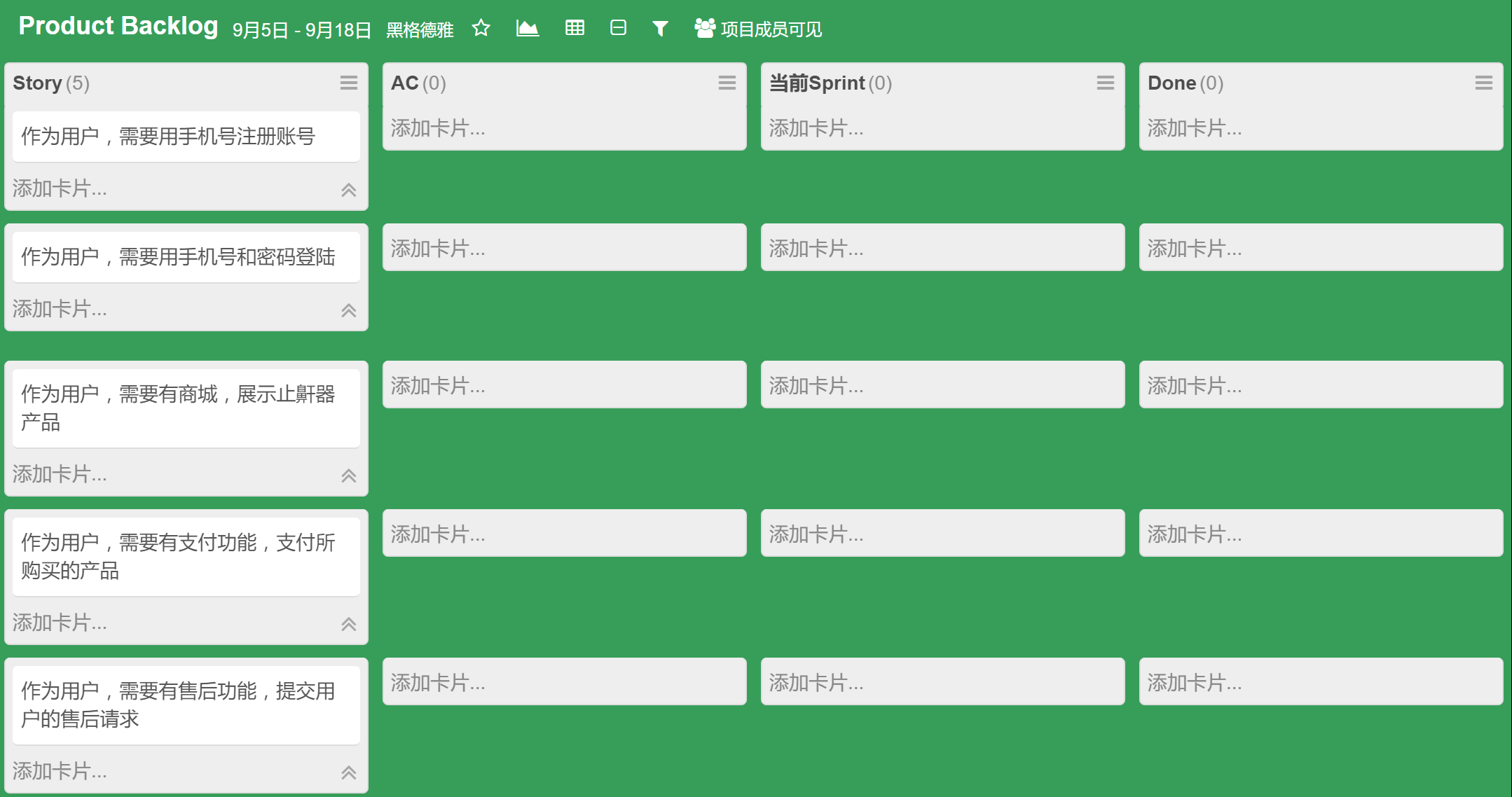Open the 需要有支付功能 story card
This screenshot has width=1512, height=797.
[186, 557]
